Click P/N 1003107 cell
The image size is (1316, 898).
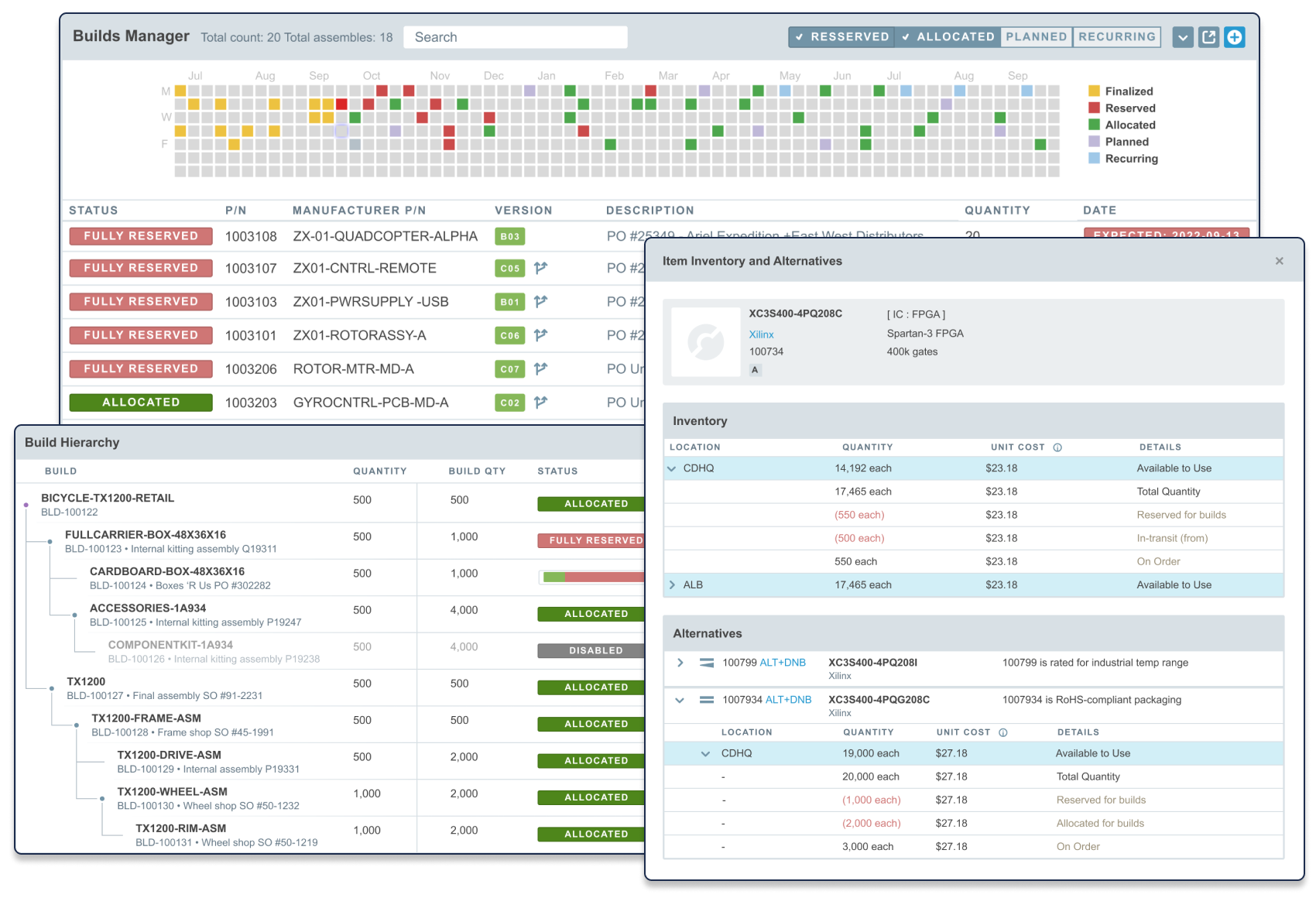(x=251, y=269)
